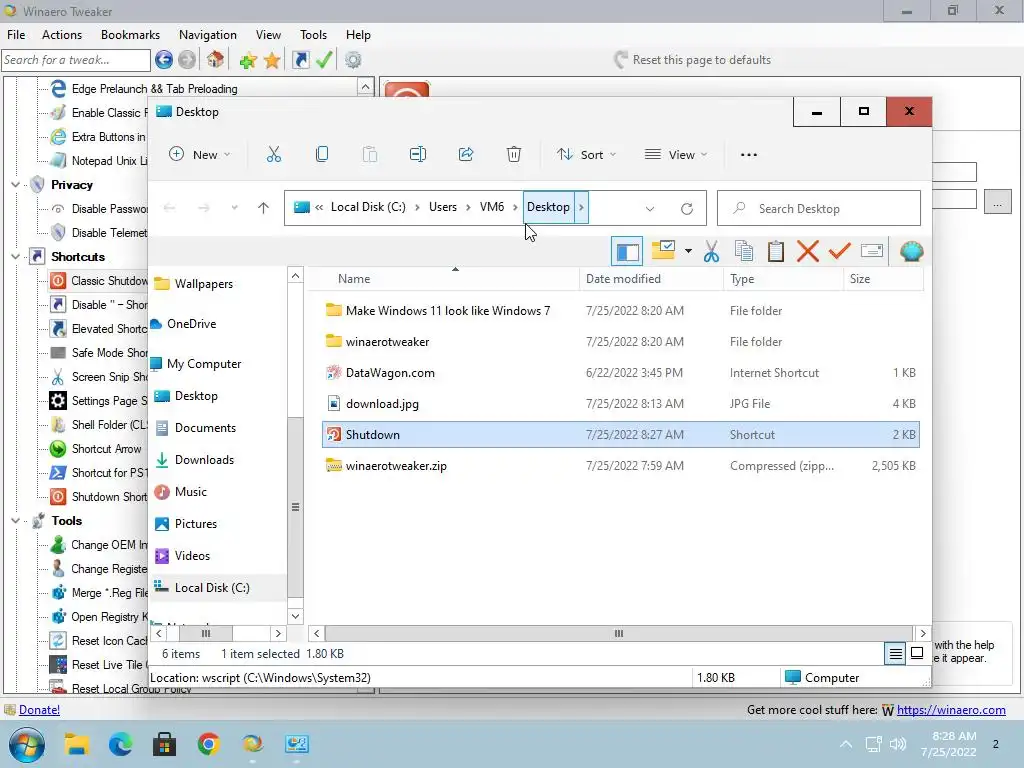The width and height of the screenshot is (1024, 768).
Task: Click the folder options checkmark icon in classic toolbar
Action: click(664, 250)
